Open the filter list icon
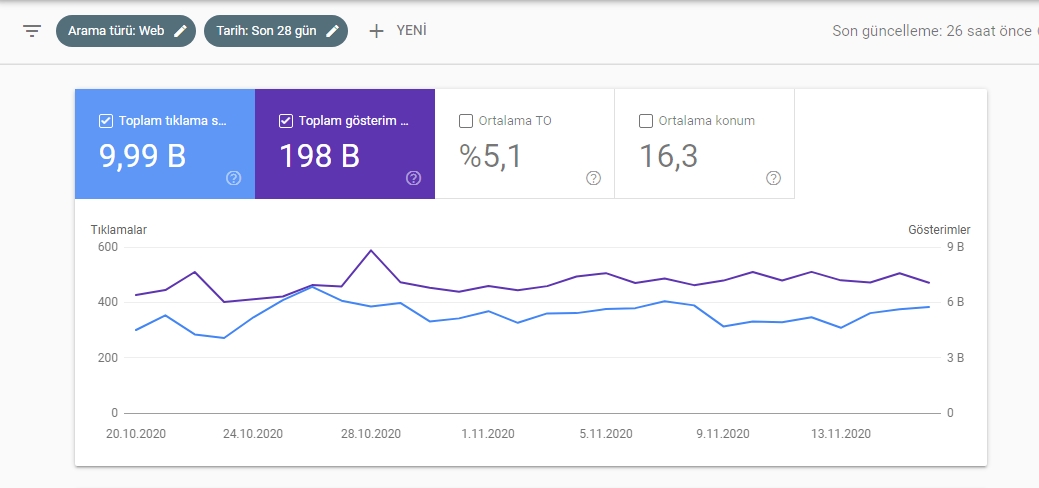 tap(32, 31)
